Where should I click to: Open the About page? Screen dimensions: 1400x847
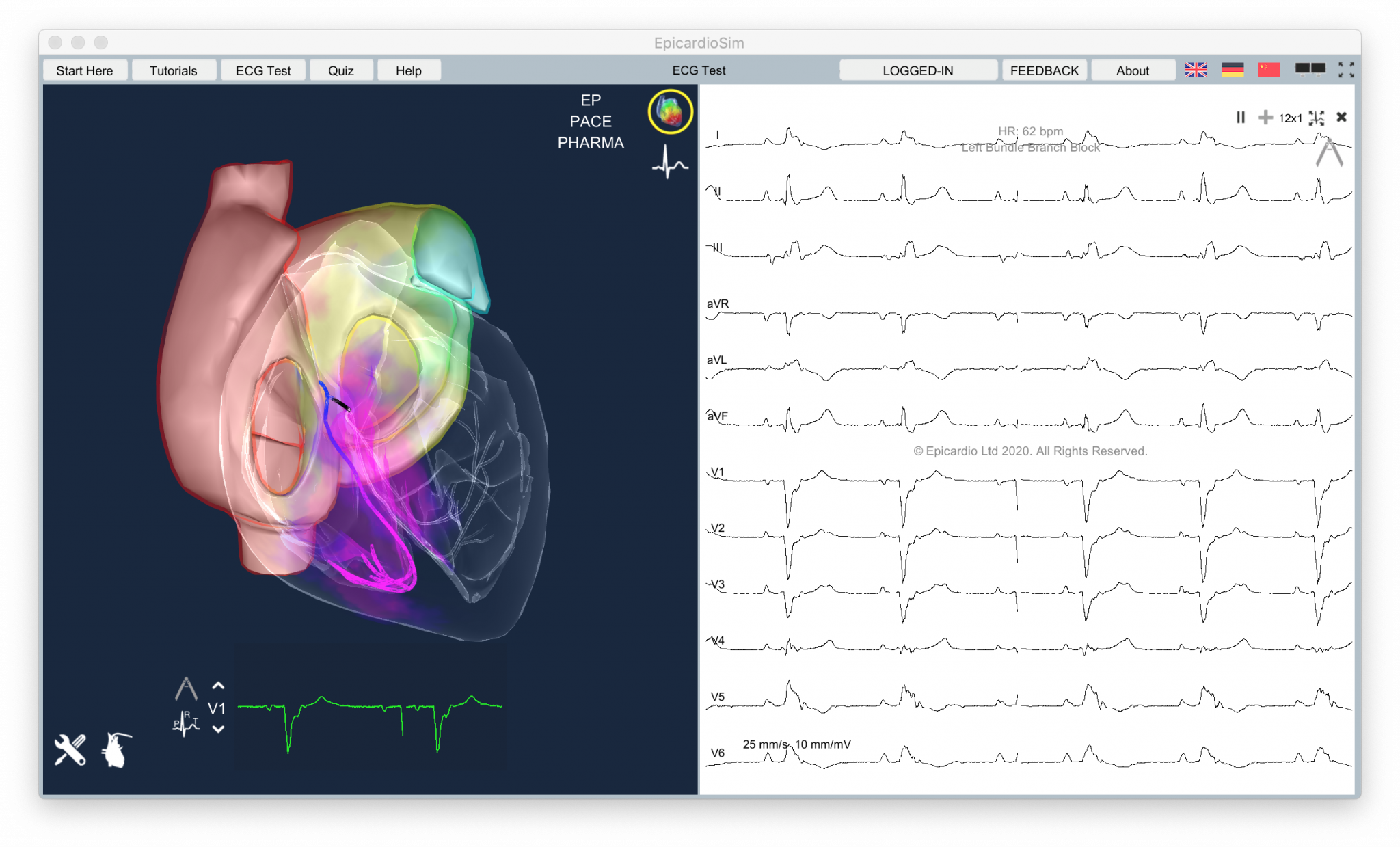[x=1132, y=70]
